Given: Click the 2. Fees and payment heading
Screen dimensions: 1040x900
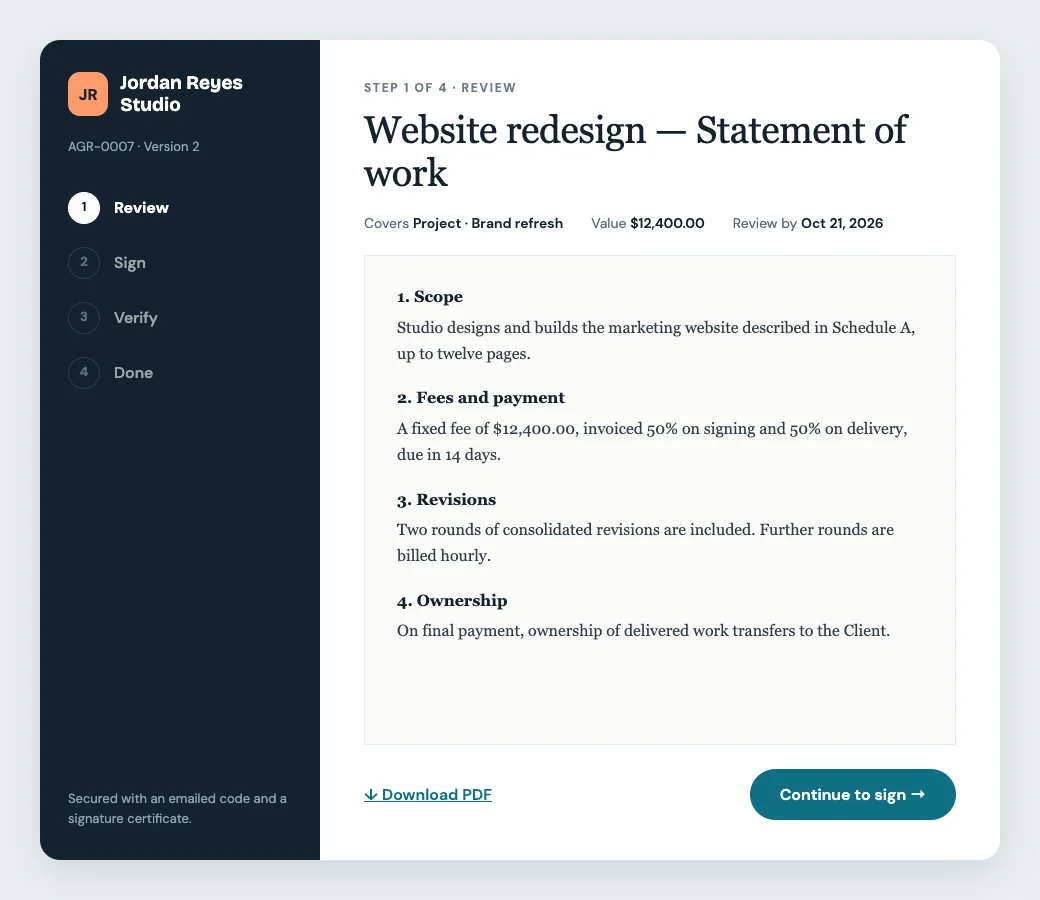Looking at the screenshot, I should 481,397.
